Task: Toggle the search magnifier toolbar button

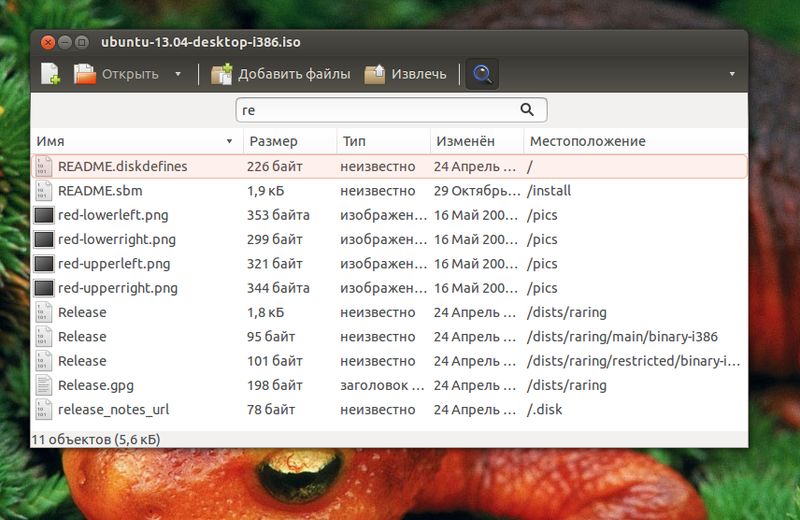Action: pos(482,75)
